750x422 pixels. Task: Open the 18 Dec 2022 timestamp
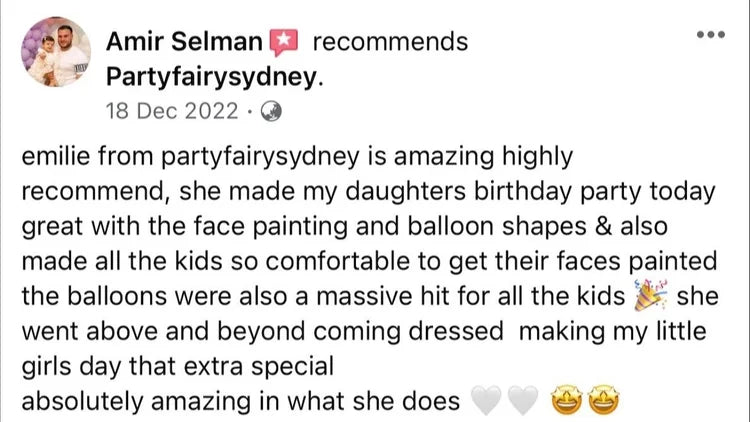pyautogui.click(x=172, y=111)
